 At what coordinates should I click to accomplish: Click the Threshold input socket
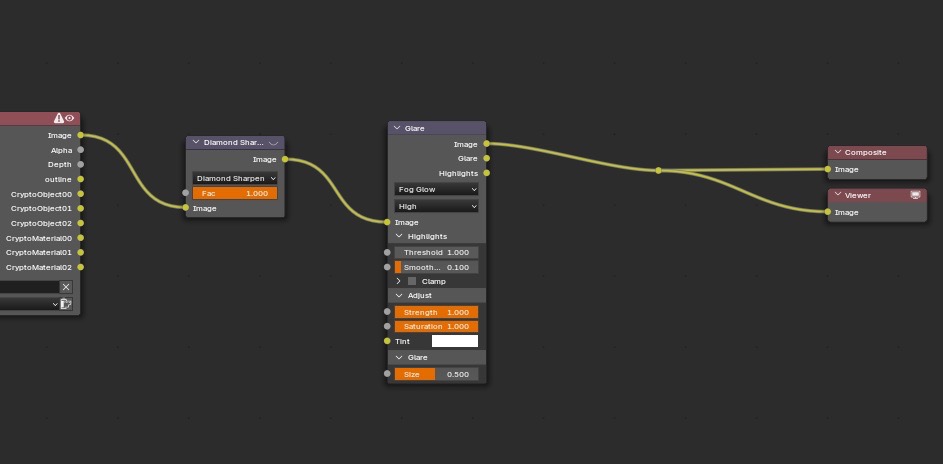pyautogui.click(x=387, y=252)
